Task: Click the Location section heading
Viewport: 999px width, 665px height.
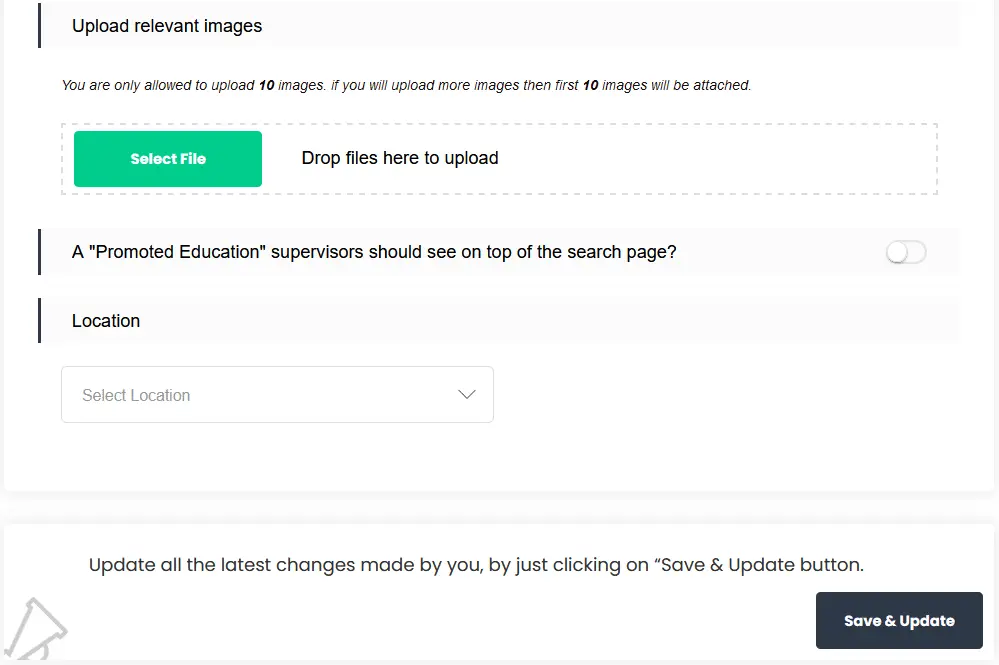Action: pyautogui.click(x=106, y=321)
